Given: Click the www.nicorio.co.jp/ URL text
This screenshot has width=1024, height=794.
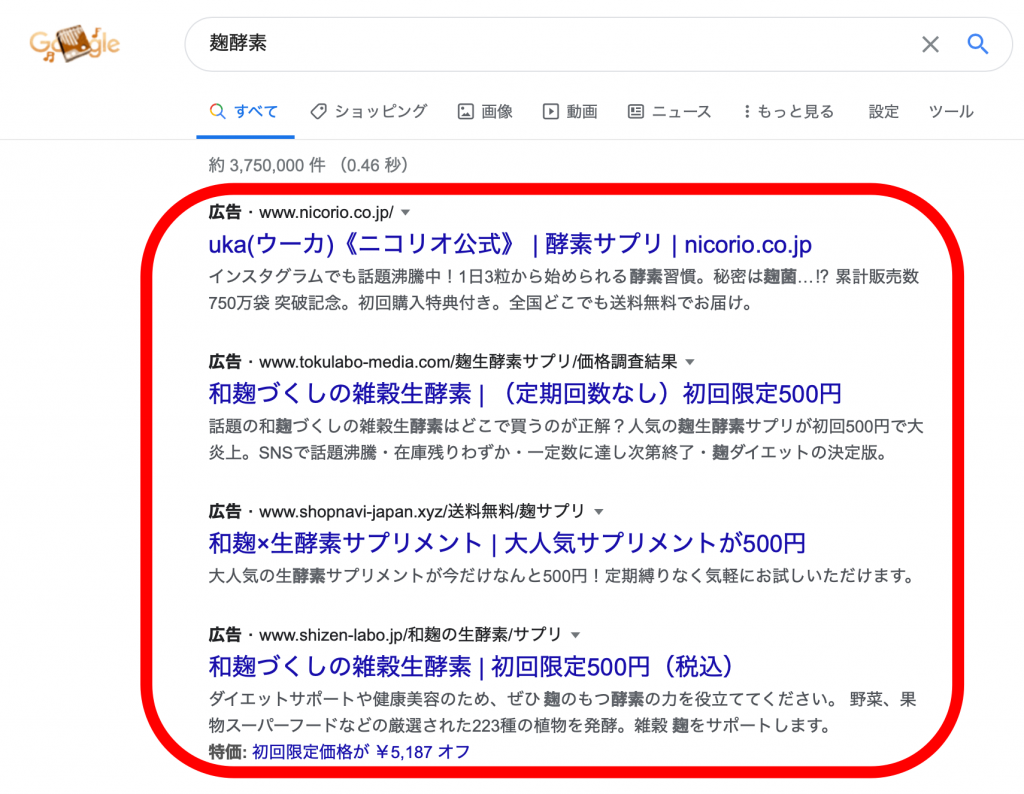Looking at the screenshot, I should click(x=327, y=212).
